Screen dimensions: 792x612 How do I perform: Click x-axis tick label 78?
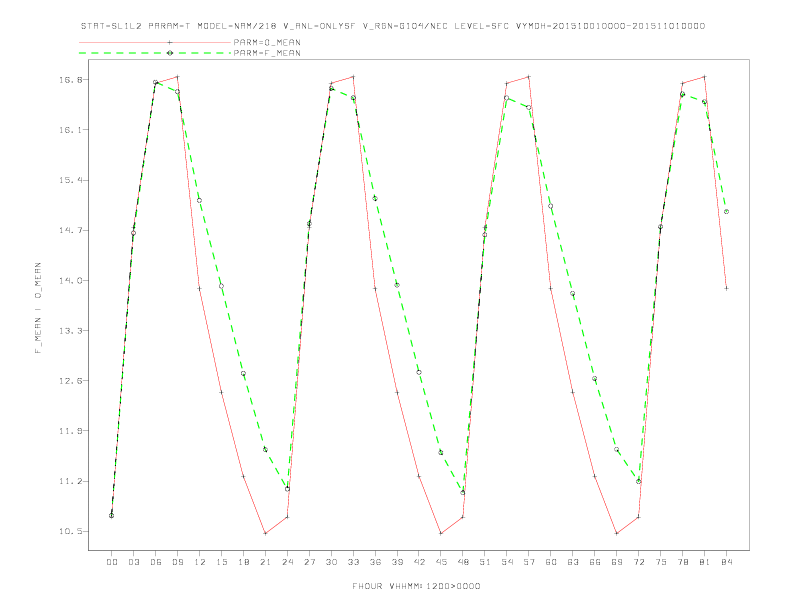click(x=682, y=562)
